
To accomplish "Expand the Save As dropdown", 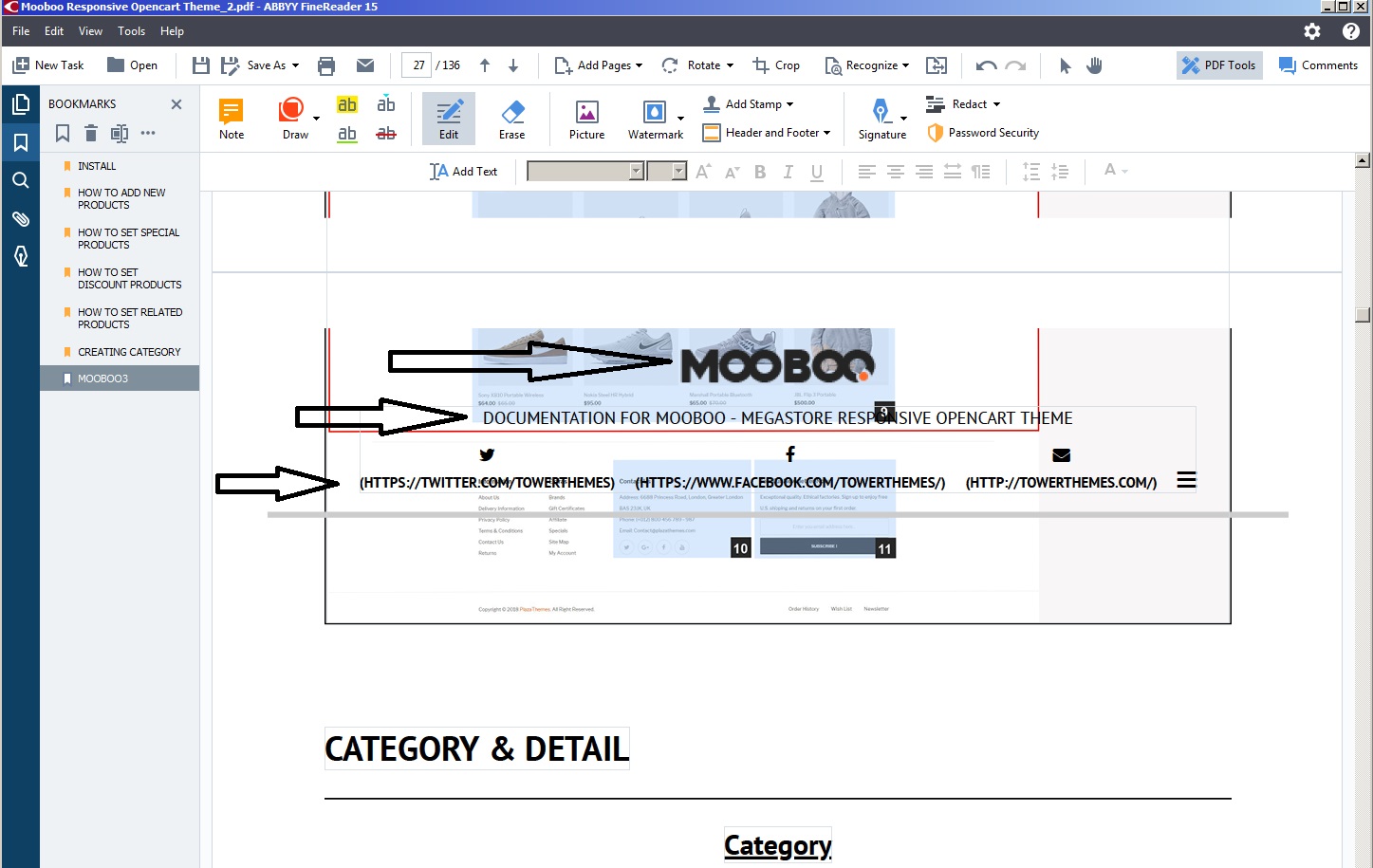I will coord(295,65).
